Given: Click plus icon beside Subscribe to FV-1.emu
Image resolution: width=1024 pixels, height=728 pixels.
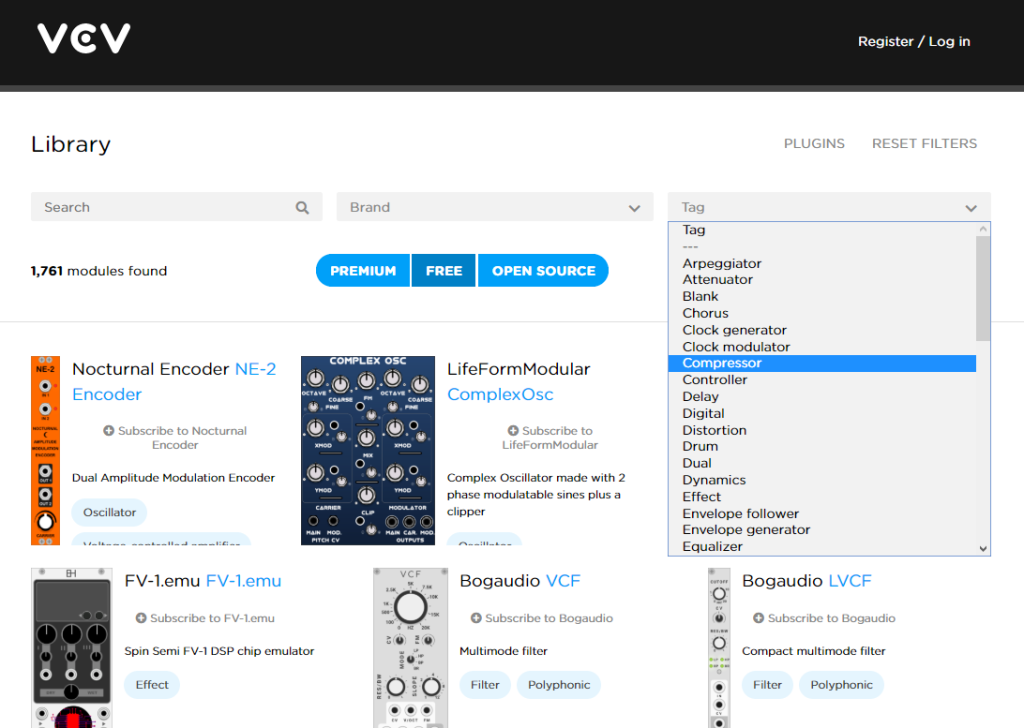Looking at the screenshot, I should (141, 618).
